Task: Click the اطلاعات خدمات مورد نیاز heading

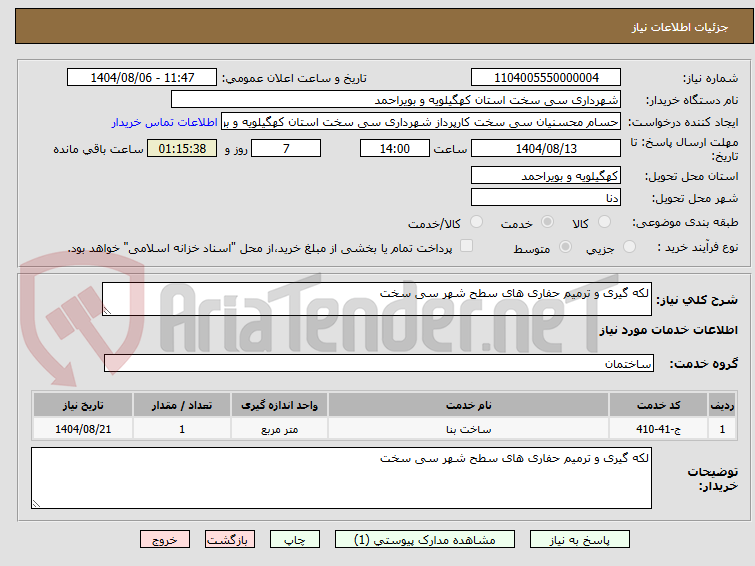Action: click(668, 330)
